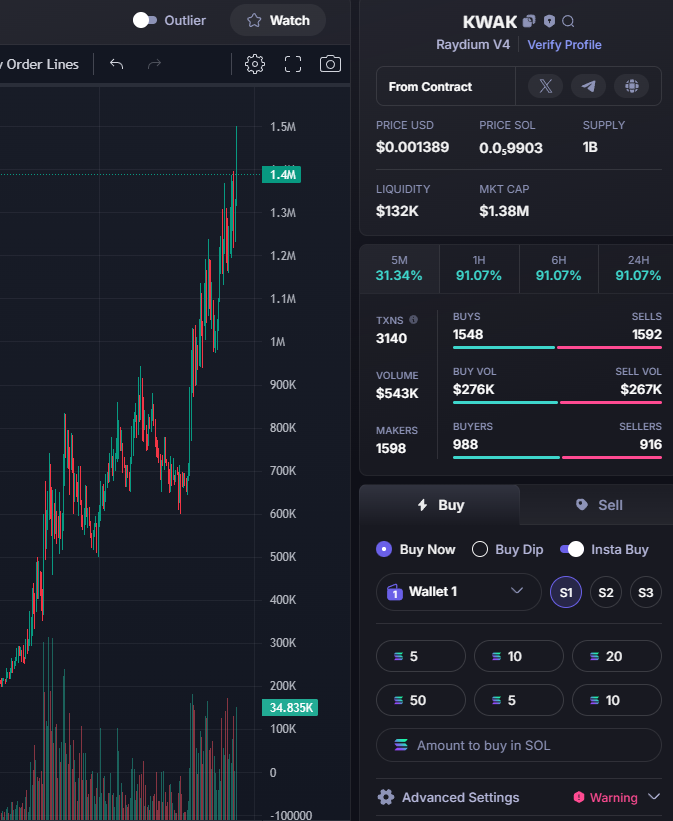
Task: Select the Buy Dip radio option
Action: [480, 549]
